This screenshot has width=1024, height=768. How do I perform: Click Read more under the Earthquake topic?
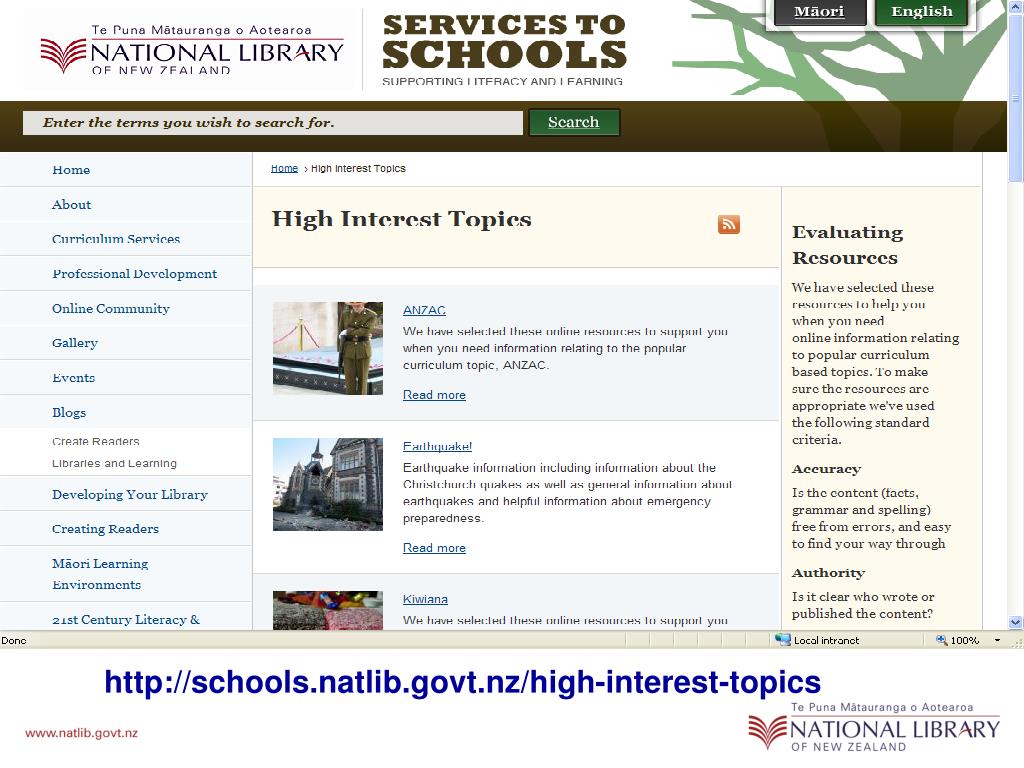coord(434,548)
